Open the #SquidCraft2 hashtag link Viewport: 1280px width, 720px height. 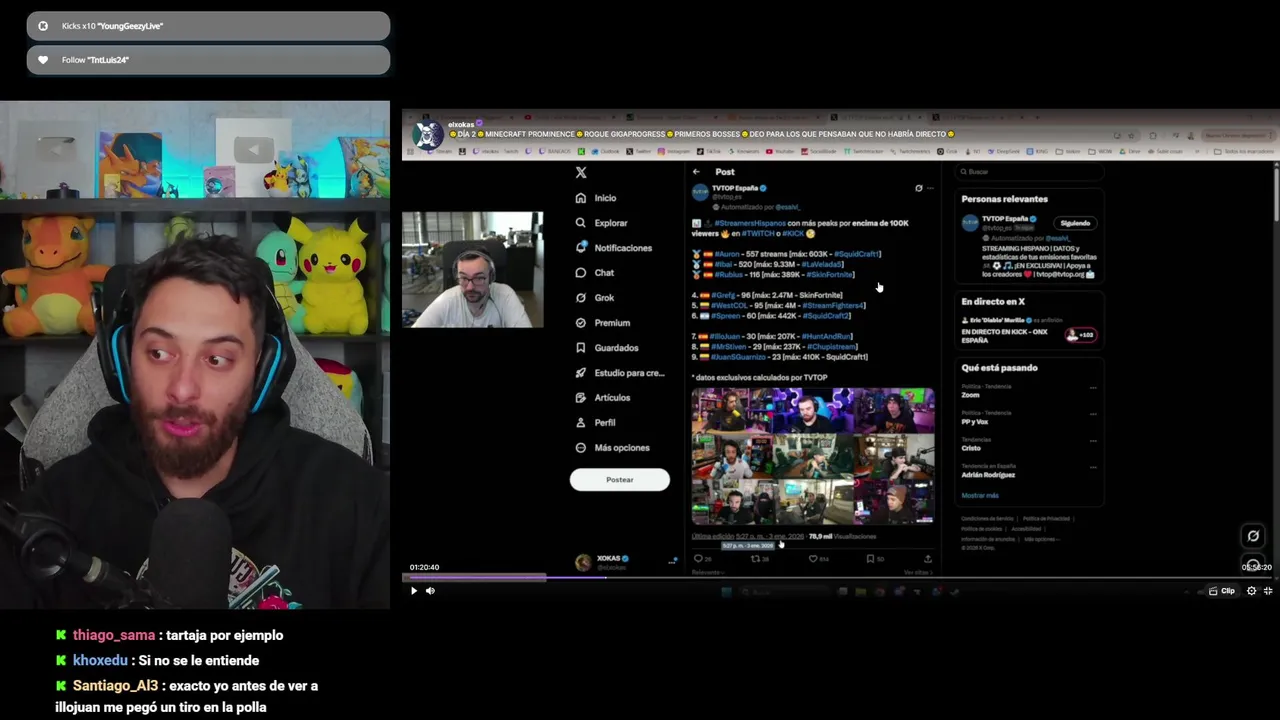pos(825,316)
